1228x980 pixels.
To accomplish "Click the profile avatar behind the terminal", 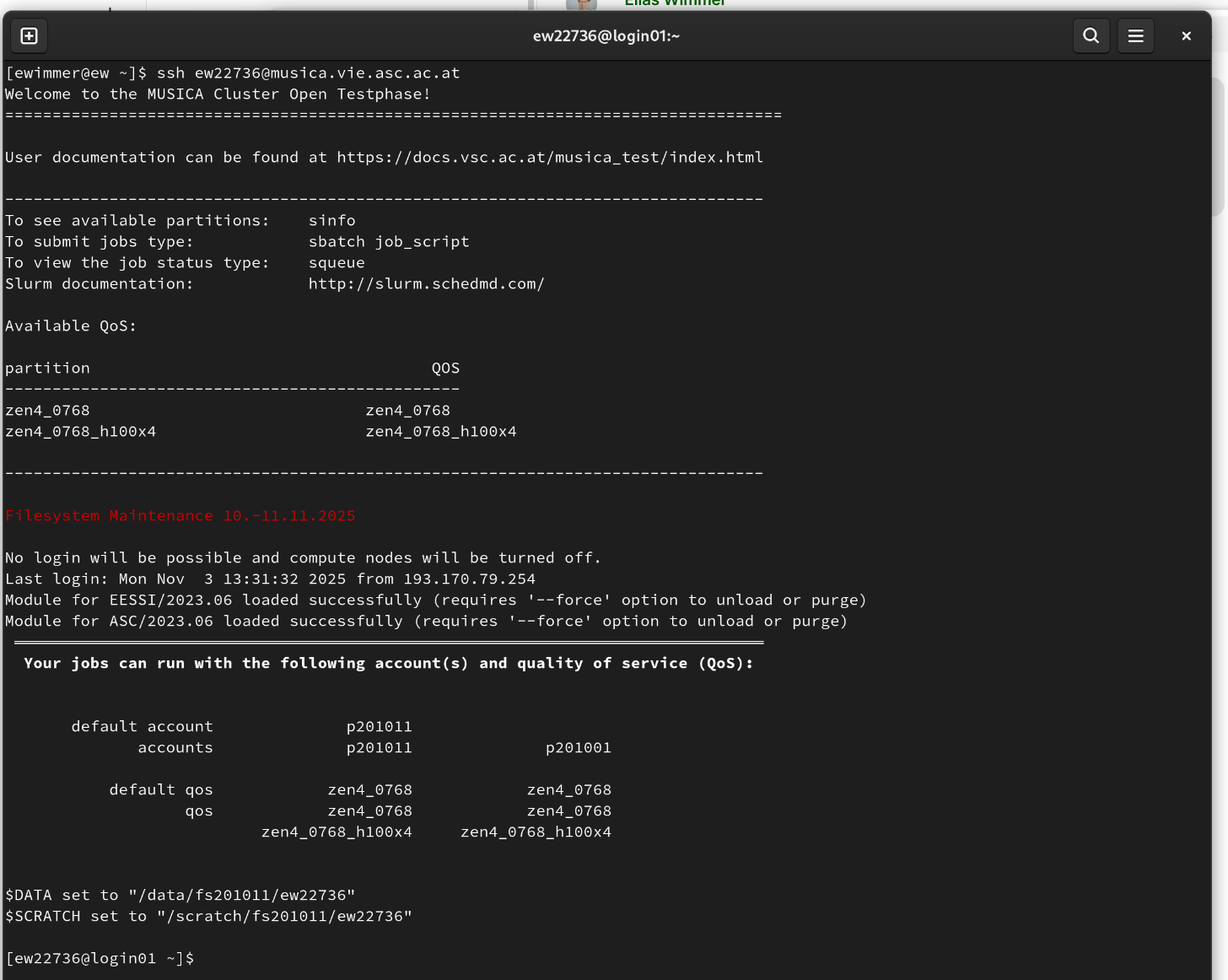I will tap(581, 4).
